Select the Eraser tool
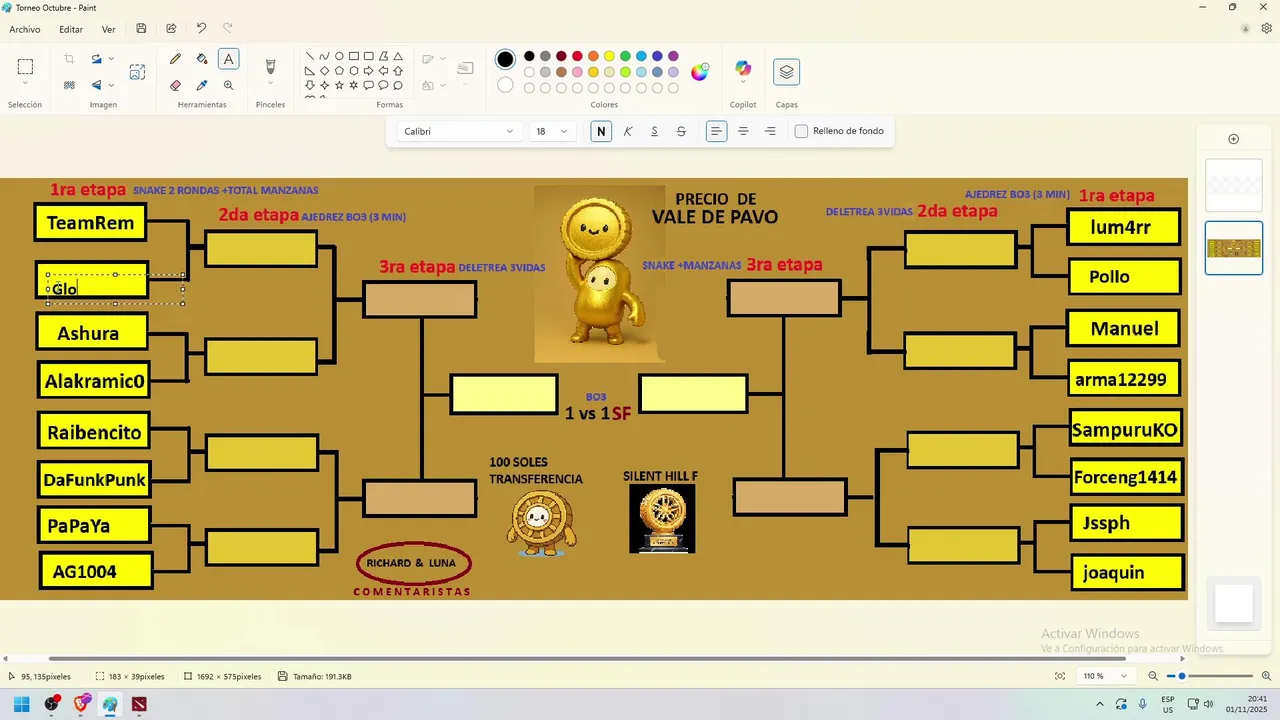This screenshot has height=720, width=1280. point(176,85)
